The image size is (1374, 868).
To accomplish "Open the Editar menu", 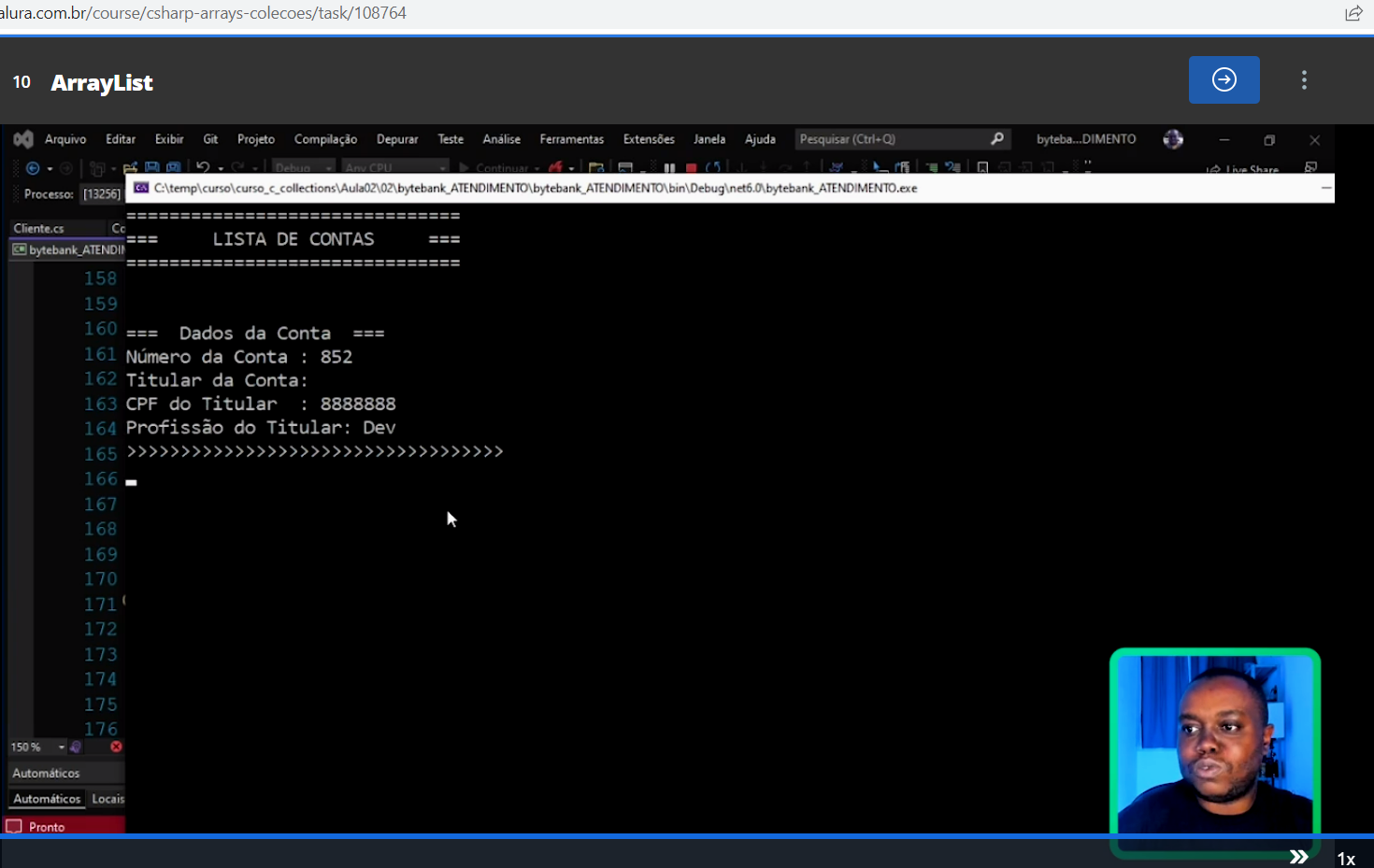I will (121, 139).
